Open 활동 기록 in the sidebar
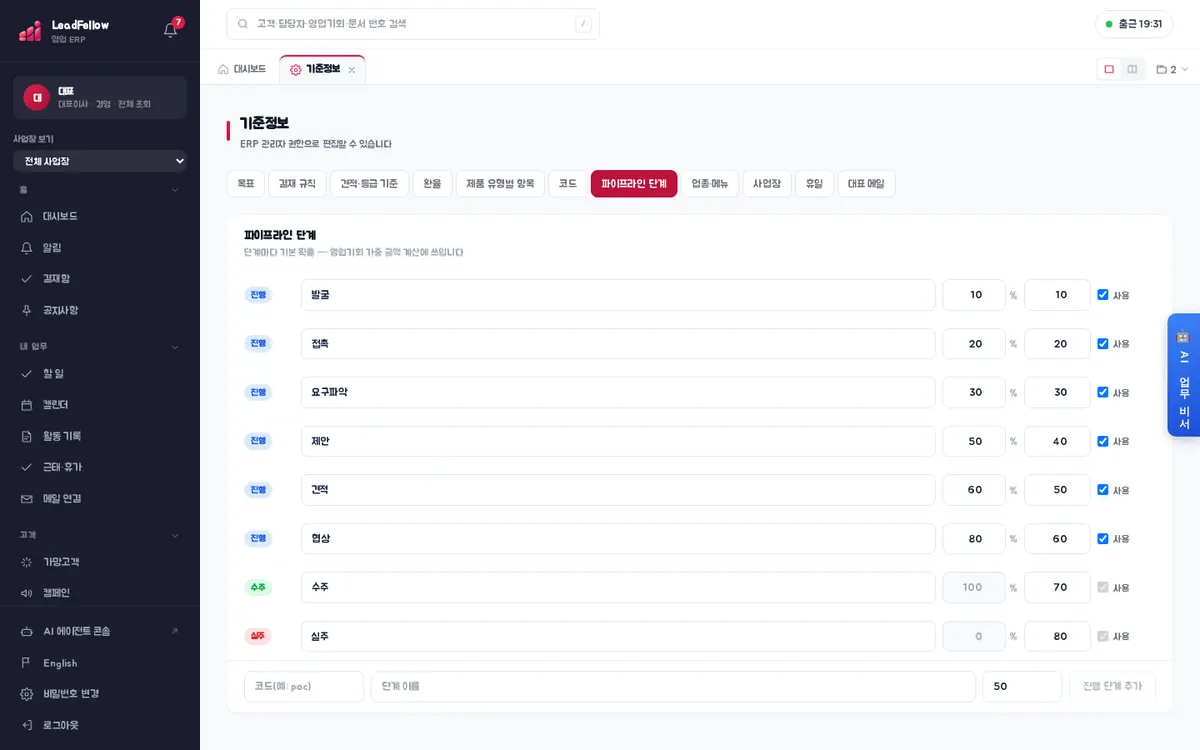Screen dimensions: 1200x750 click(x=100, y=436)
